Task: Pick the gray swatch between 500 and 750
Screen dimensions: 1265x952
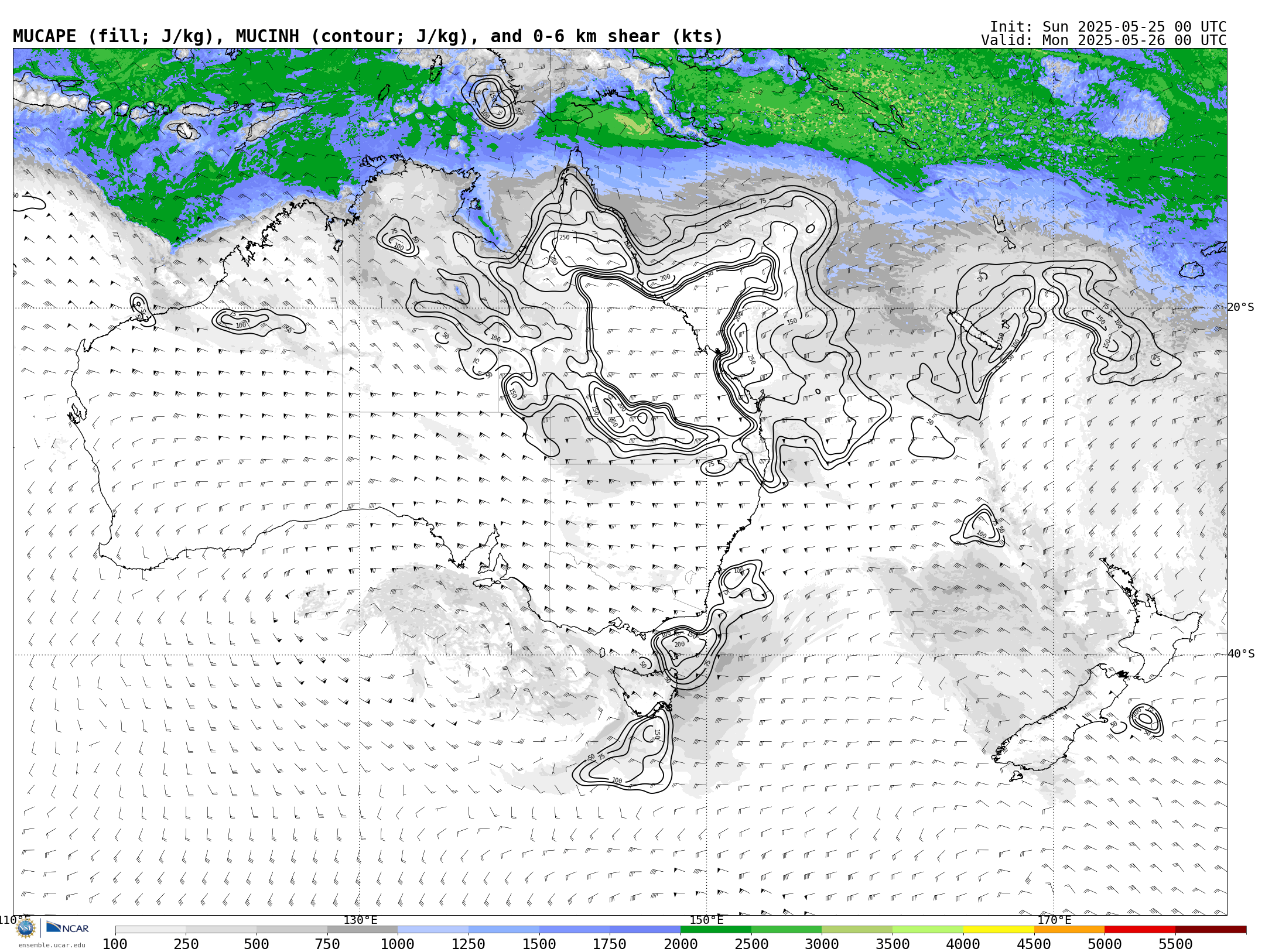Action: coord(292,930)
